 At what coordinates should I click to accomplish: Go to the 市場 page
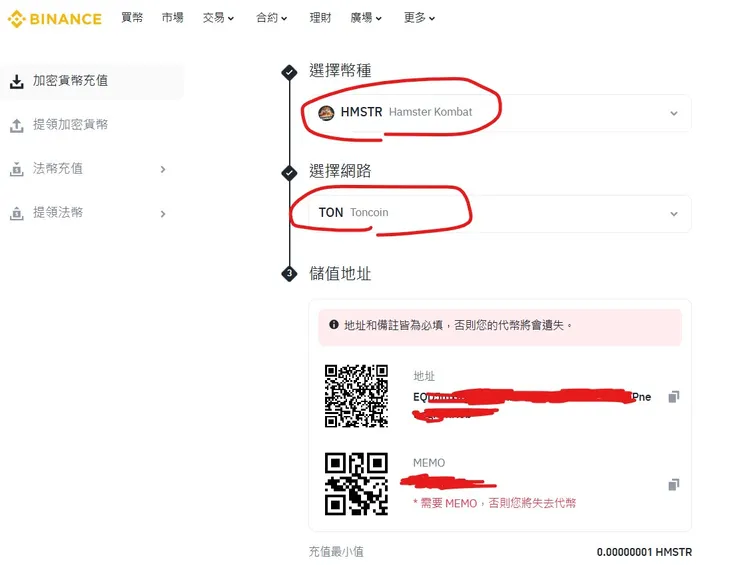point(172,18)
